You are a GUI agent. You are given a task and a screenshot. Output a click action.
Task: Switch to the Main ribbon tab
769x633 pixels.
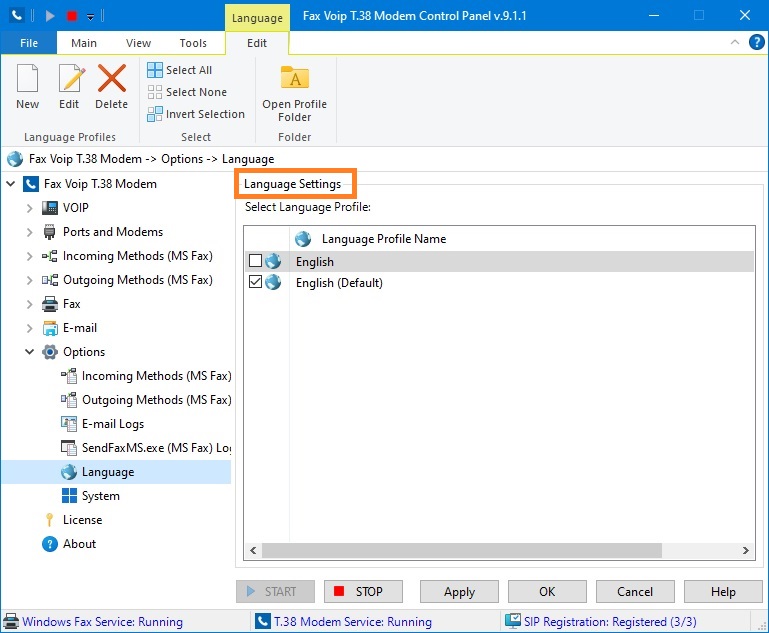click(x=84, y=43)
